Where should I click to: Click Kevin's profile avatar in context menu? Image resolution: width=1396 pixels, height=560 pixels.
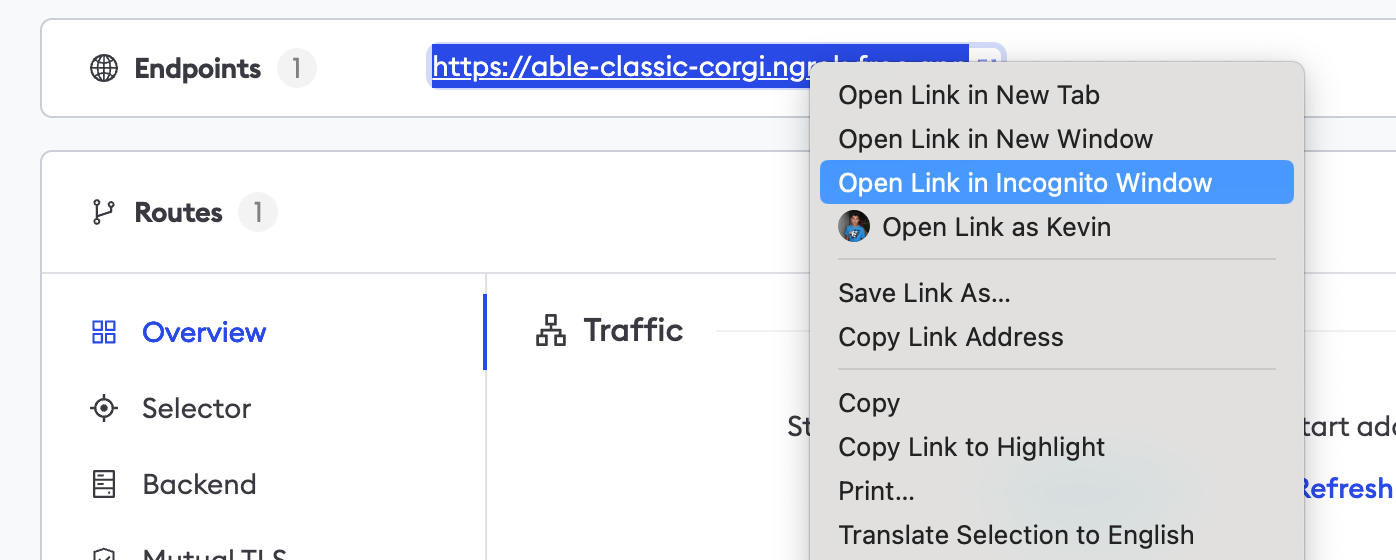(854, 226)
